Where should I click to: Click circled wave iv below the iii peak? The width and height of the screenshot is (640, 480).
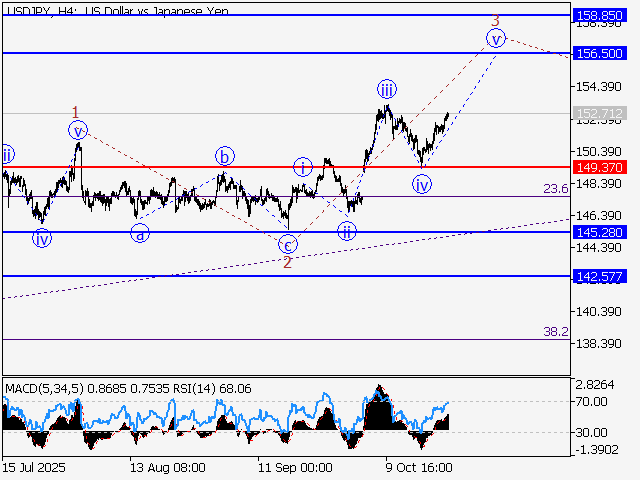422,184
